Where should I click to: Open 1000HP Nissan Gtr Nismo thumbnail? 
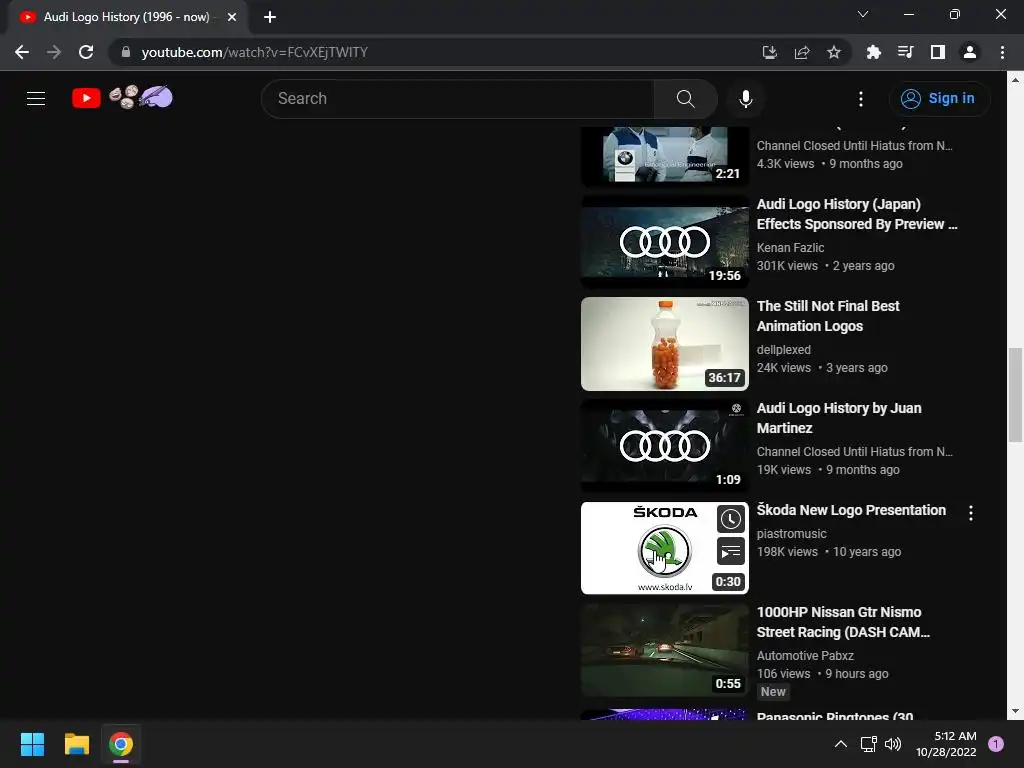point(665,650)
